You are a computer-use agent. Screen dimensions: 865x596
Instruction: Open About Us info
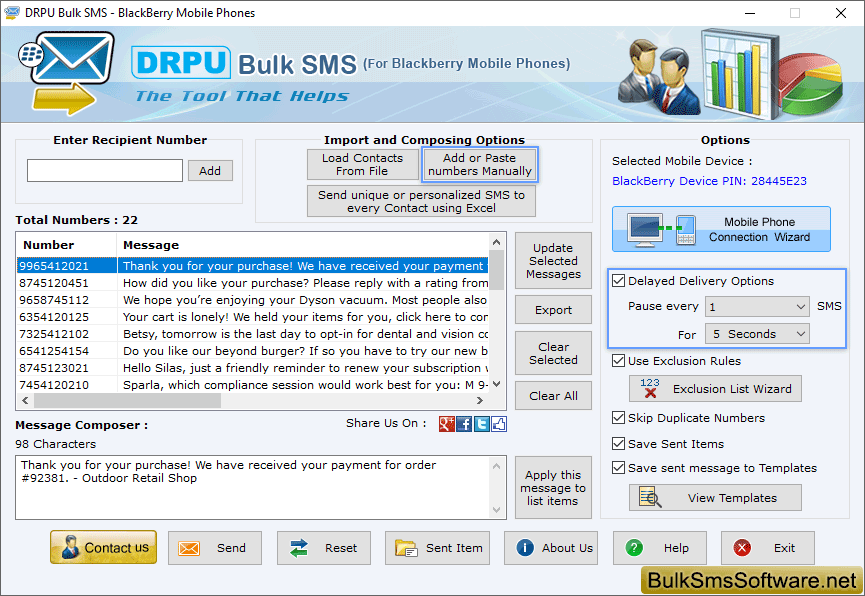coord(551,548)
